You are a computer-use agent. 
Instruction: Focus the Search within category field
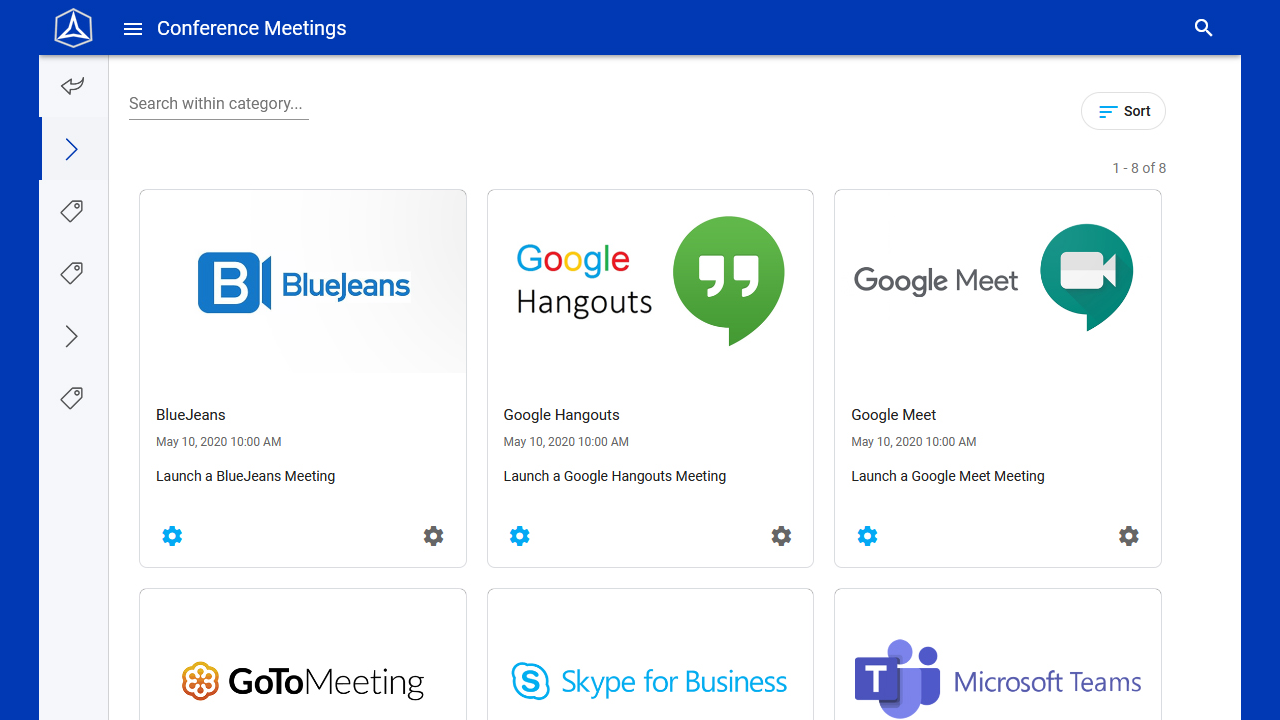click(x=219, y=104)
